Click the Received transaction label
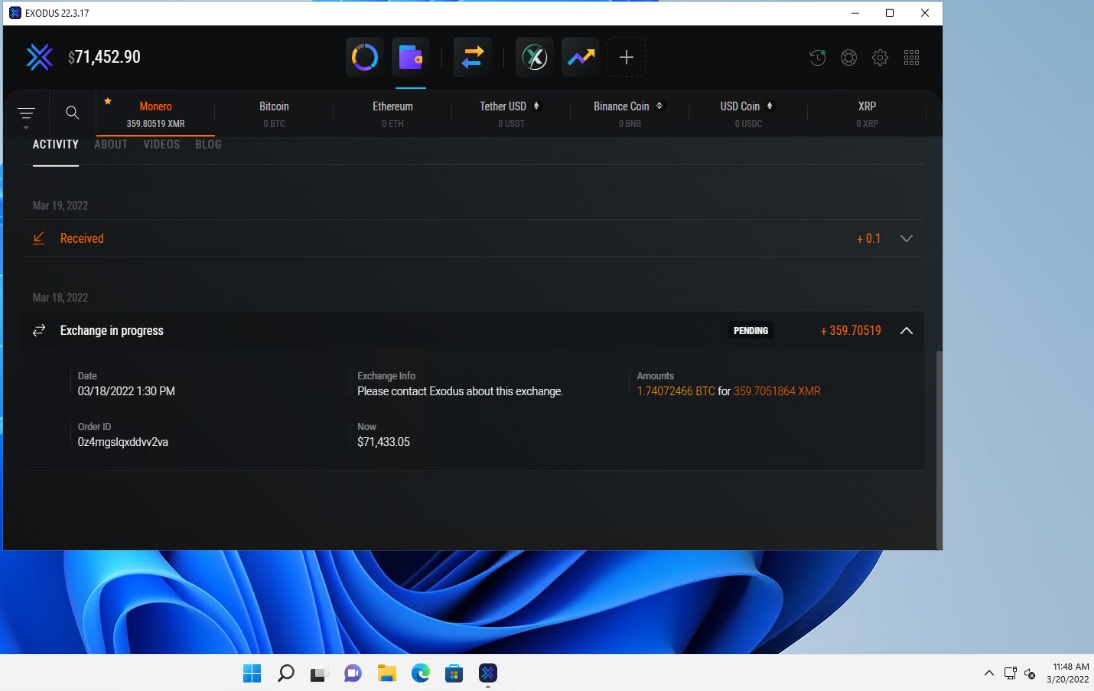Screen dimensions: 1094x691 coord(82,239)
